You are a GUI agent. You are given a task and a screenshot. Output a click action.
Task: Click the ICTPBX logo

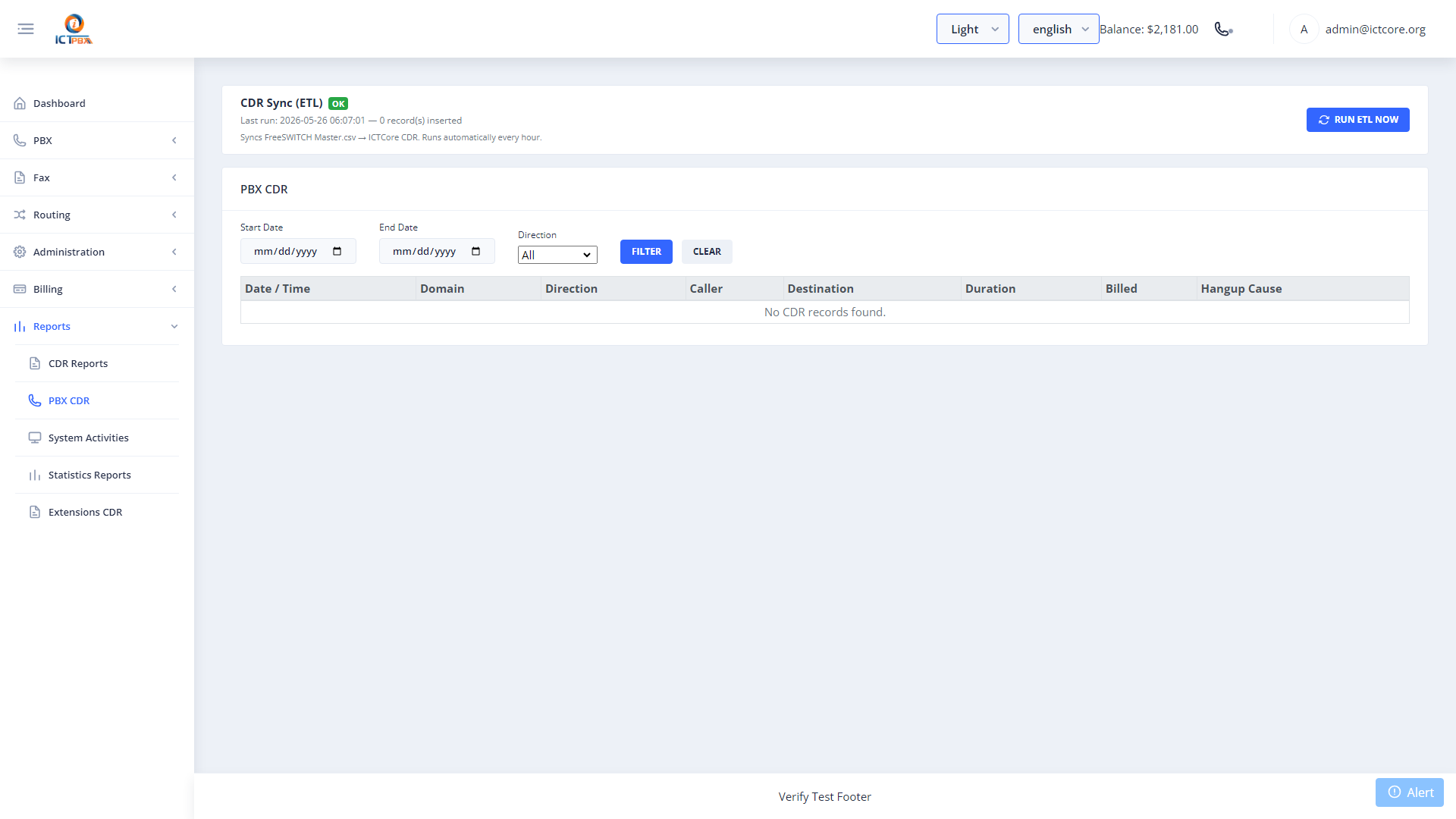(x=74, y=29)
